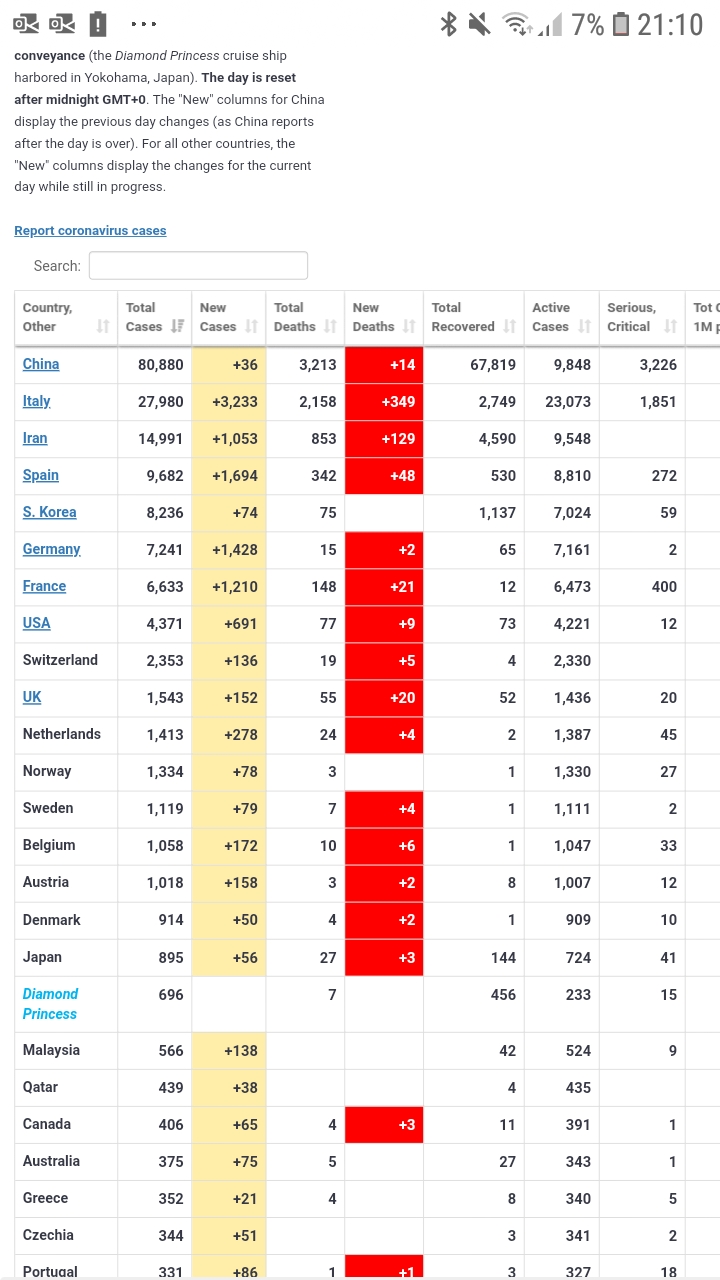Tap the muted sound status icon

click(x=480, y=24)
